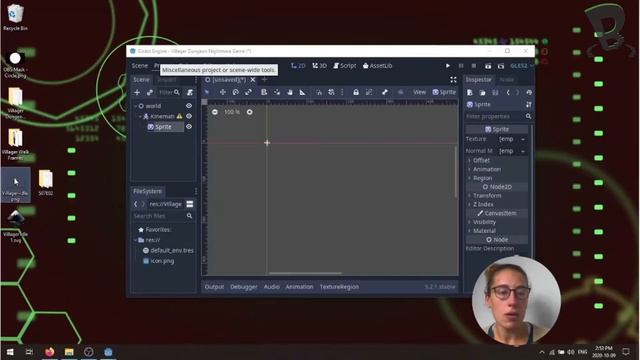Activate the Ruler Mode tool
The height and width of the screenshot is (360, 640).
pos(302,92)
